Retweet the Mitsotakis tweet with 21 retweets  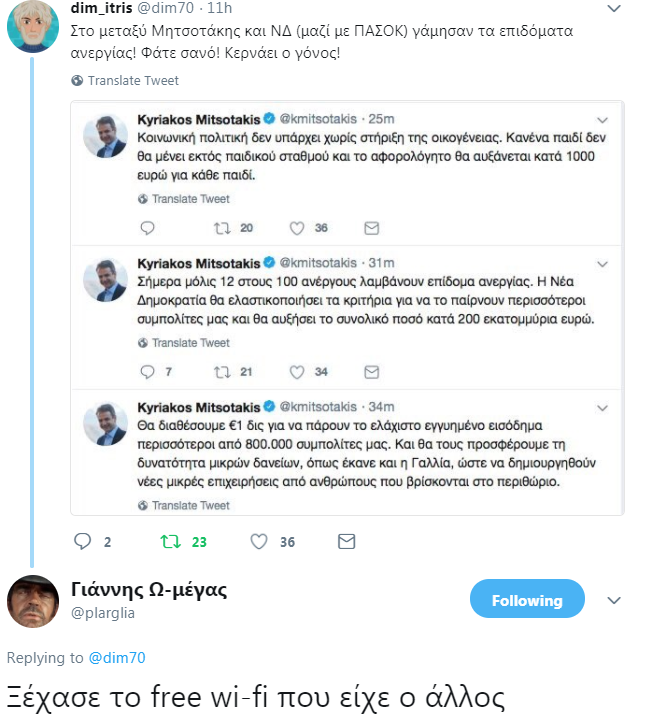[x=222, y=372]
